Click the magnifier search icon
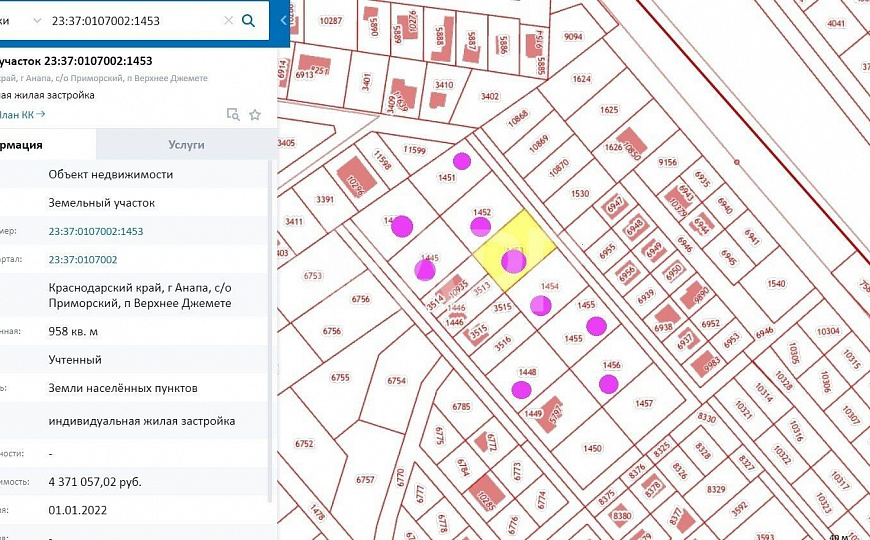This screenshot has width=870, height=540. (249, 20)
